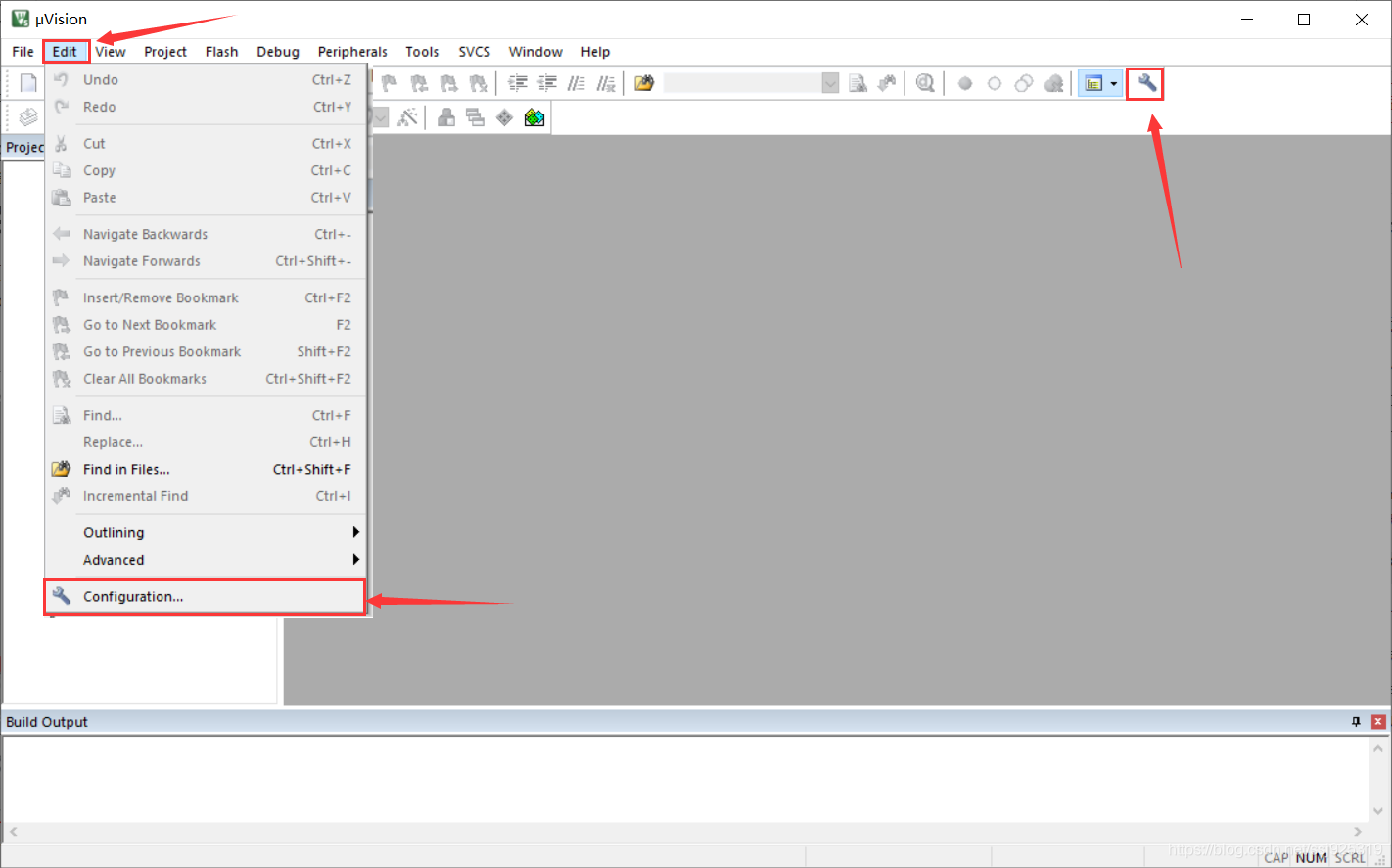Viewport: 1392px width, 868px height.
Task: Choose Configuration... from the Edit menu
Action: (205, 597)
